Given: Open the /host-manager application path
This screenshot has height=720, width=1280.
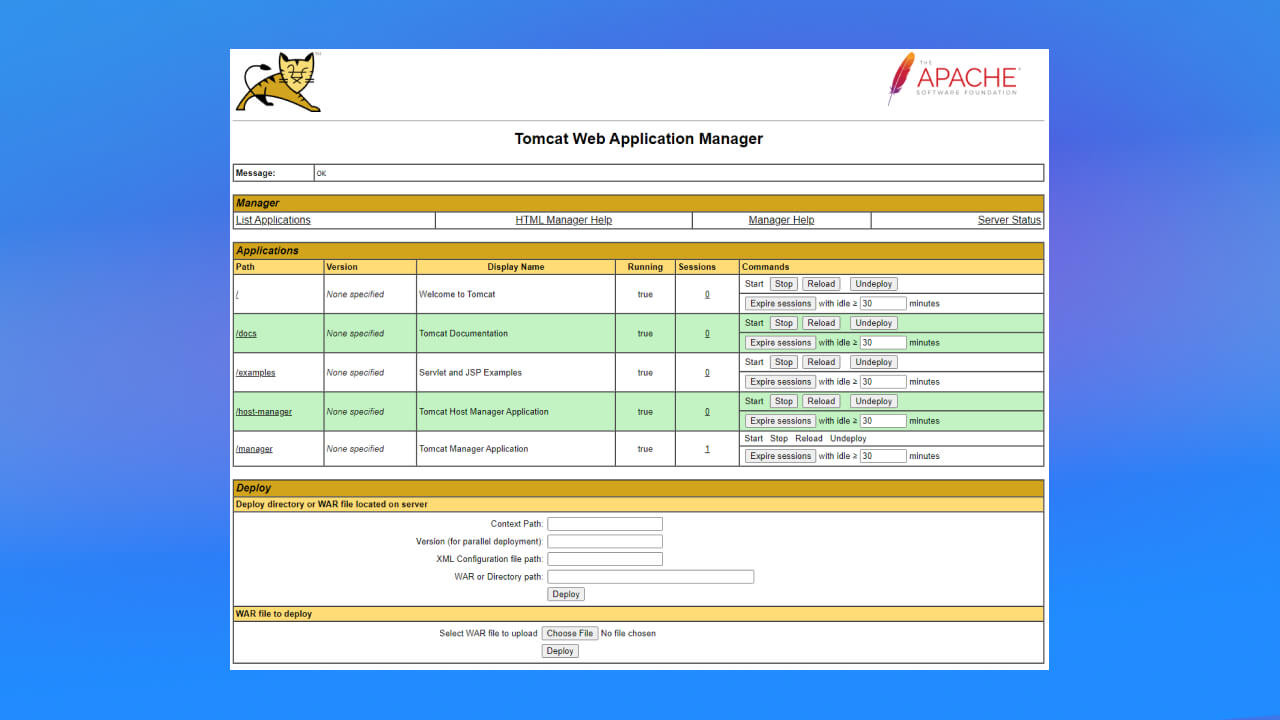Looking at the screenshot, I should click(264, 411).
